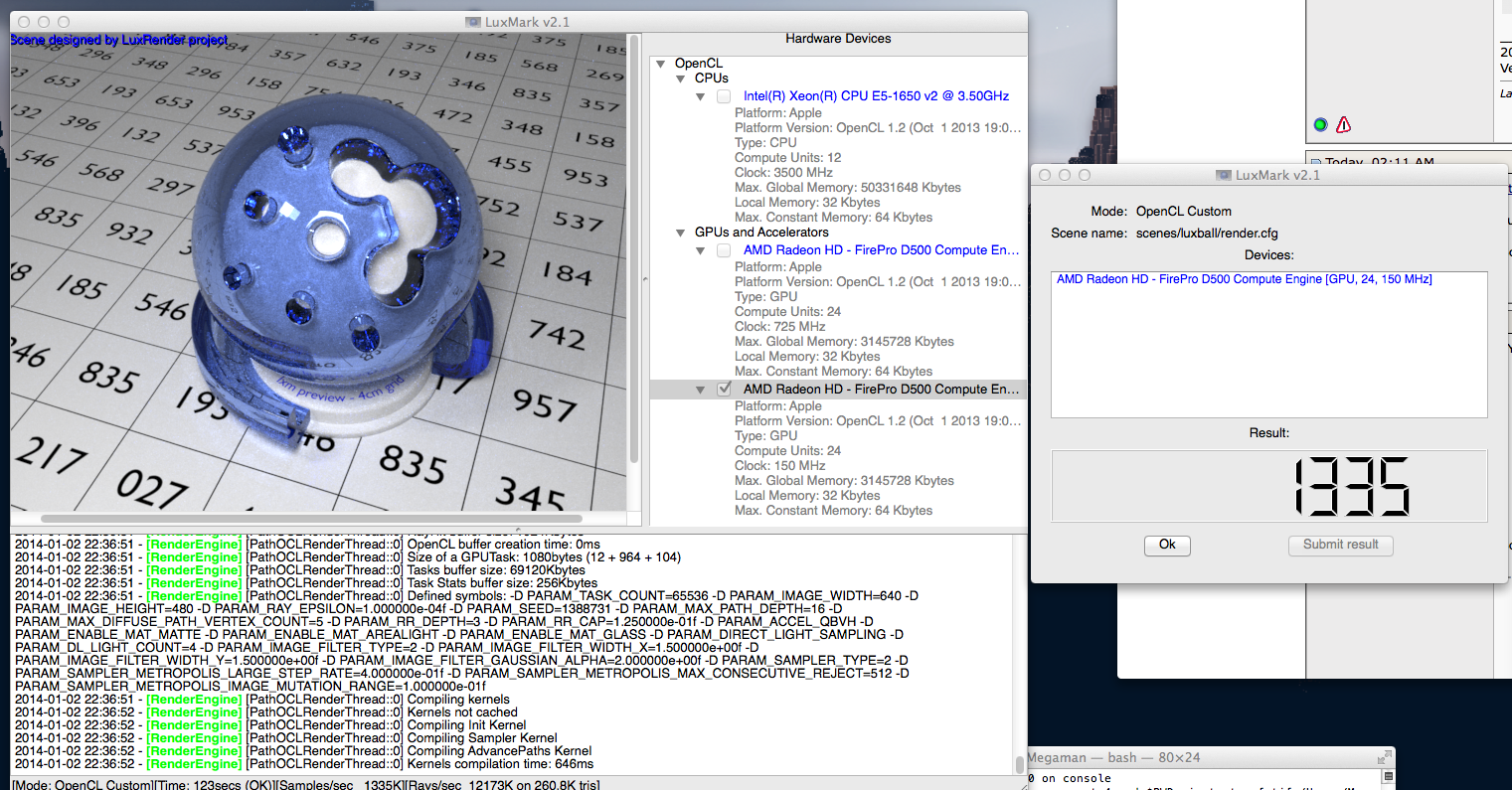Enable the Intel Xeon CPU E5-1650 checkbox
The image size is (1512, 790).
tap(724, 96)
